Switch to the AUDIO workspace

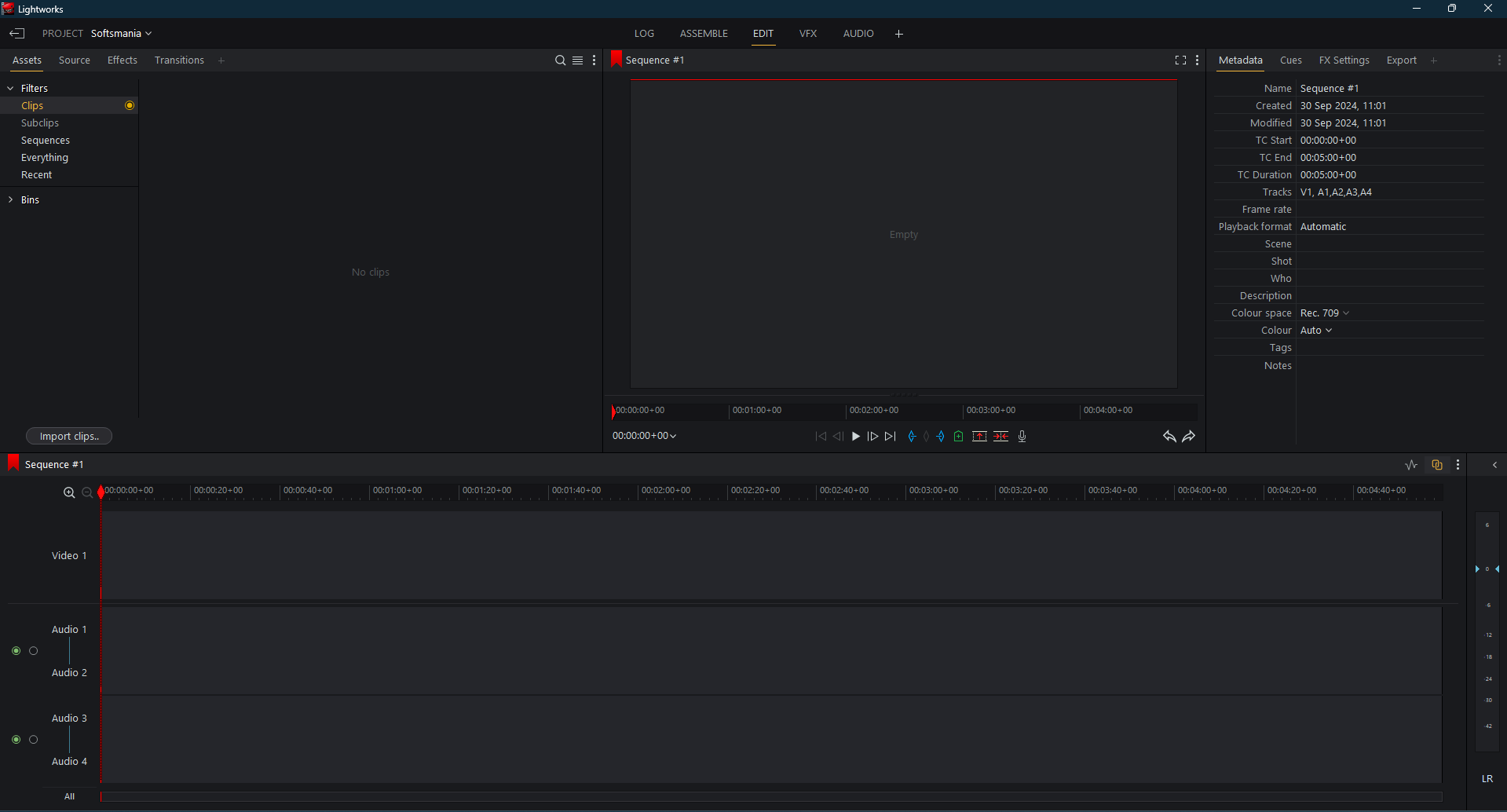pyautogui.click(x=858, y=34)
